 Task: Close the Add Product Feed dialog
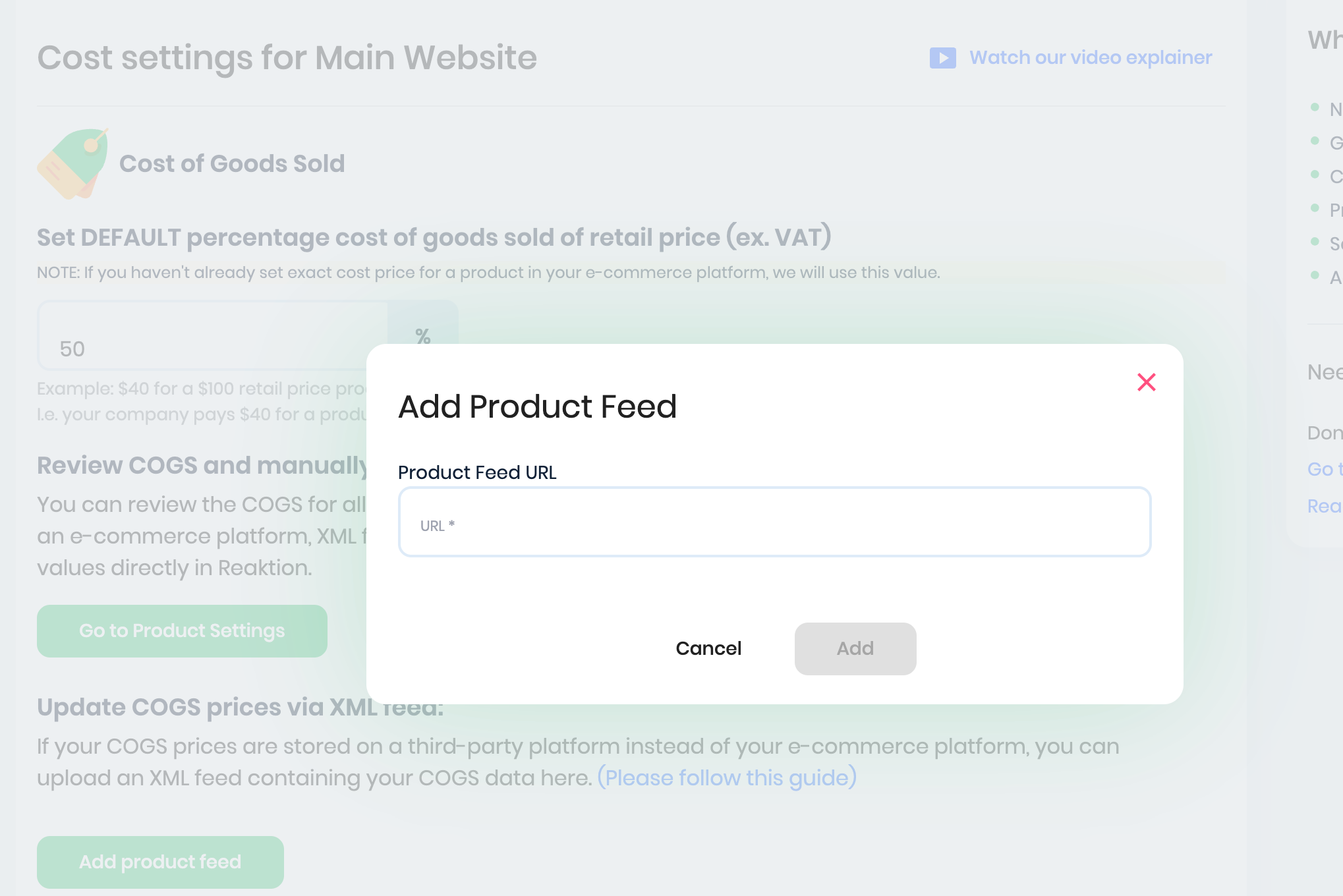tap(1146, 382)
